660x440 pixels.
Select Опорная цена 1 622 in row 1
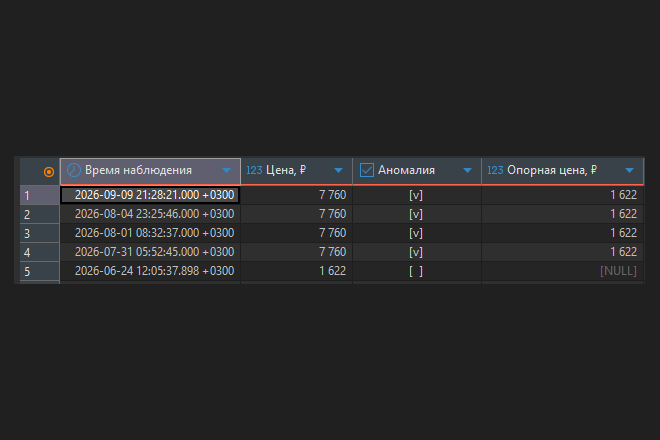(x=562, y=195)
